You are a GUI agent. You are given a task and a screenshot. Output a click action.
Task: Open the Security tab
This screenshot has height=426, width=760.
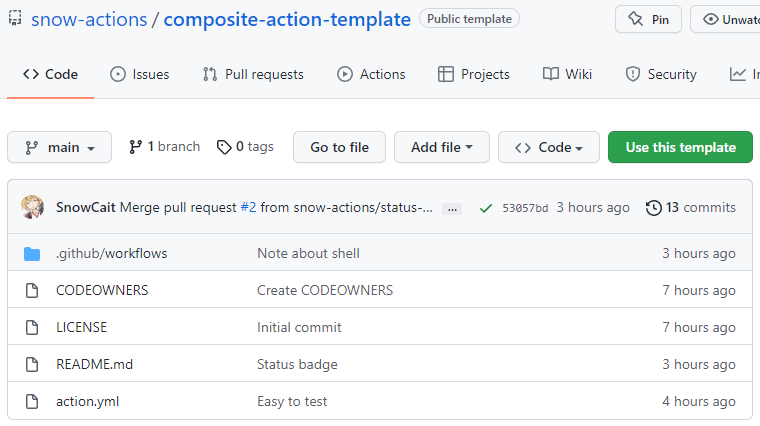[661, 74]
